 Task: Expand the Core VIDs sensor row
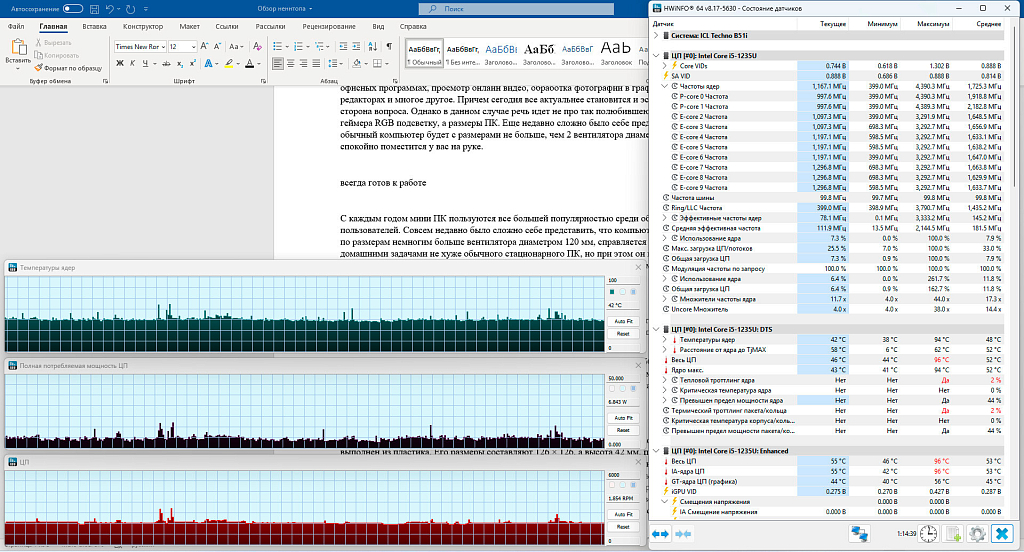coord(664,66)
